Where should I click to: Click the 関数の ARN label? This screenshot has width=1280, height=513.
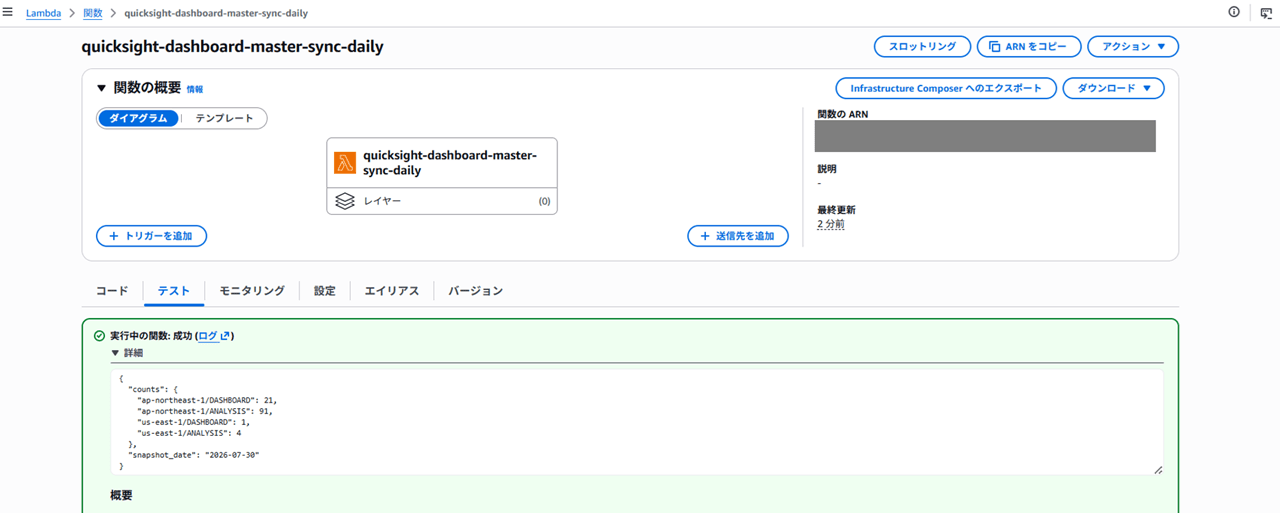pos(842,114)
